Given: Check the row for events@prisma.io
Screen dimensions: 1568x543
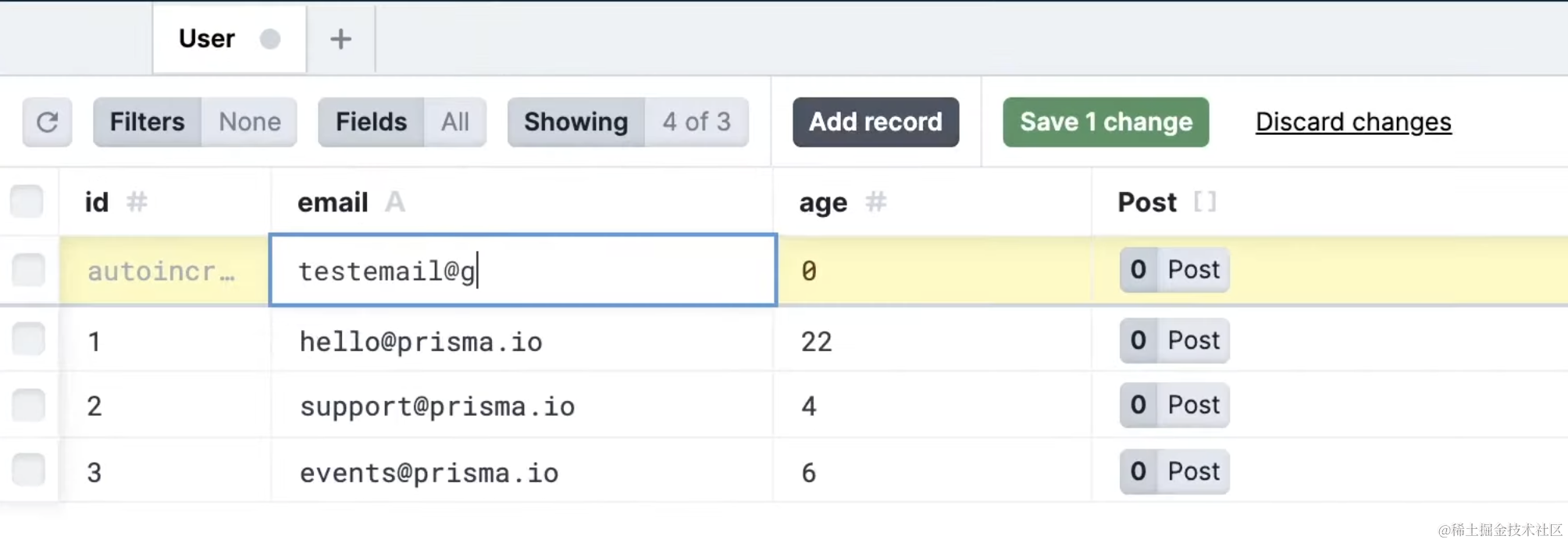Looking at the screenshot, I should pyautogui.click(x=29, y=470).
